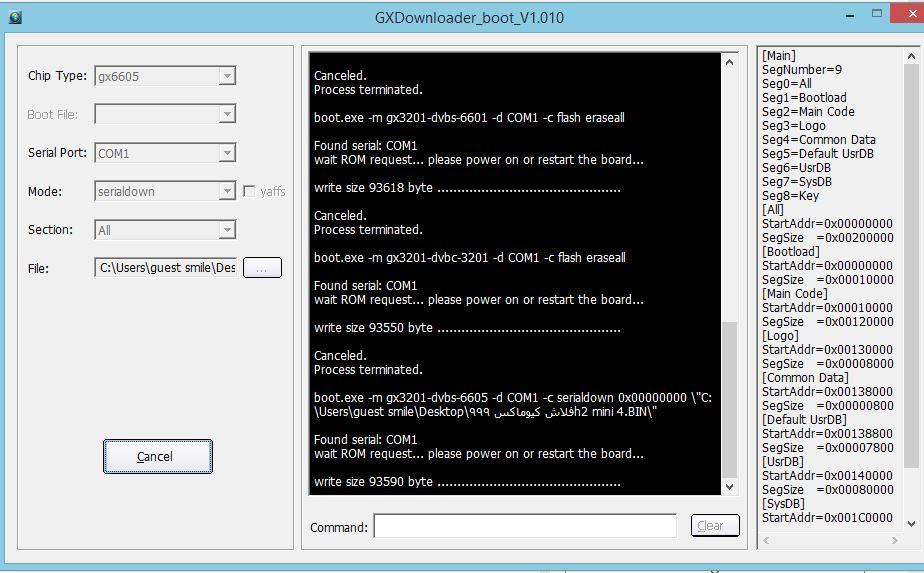Click the '[Main Code]' section header
924x573 pixels.
click(x=795, y=294)
